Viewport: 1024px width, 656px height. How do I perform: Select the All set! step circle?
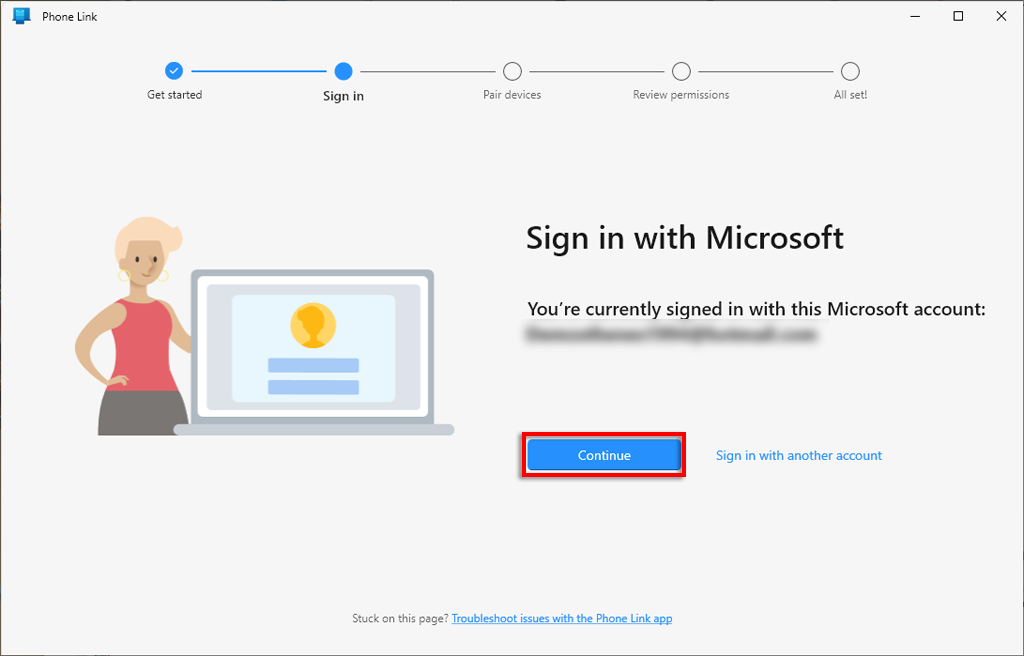point(850,71)
